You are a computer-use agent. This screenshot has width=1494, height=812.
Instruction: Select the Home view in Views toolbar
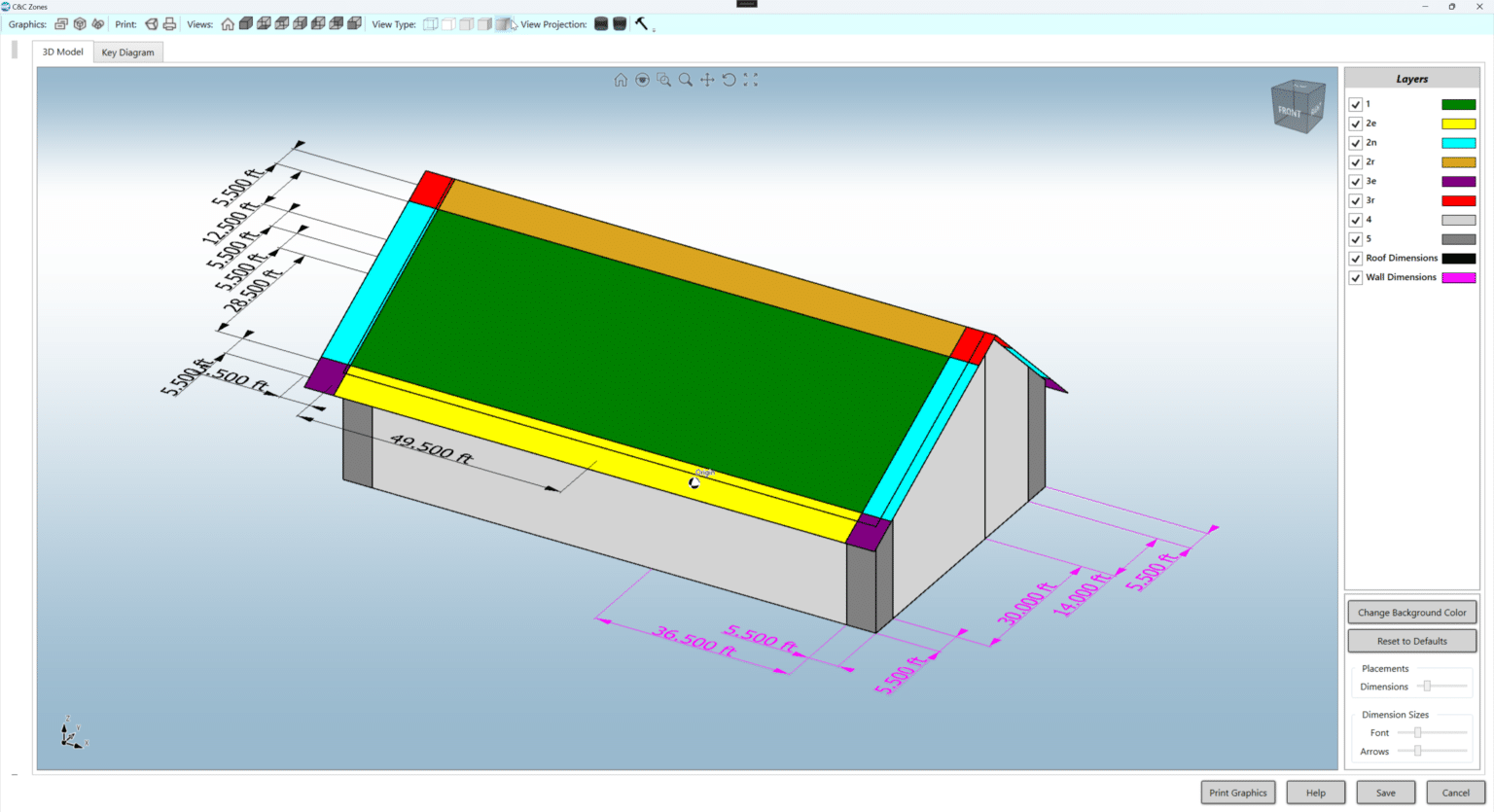click(x=227, y=23)
